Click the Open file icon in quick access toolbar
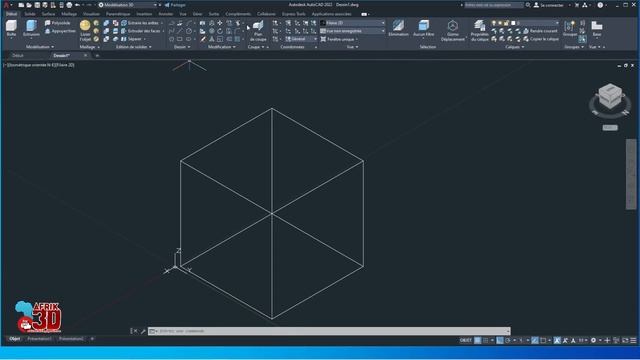The height and width of the screenshot is (360, 640). pos(29,5)
